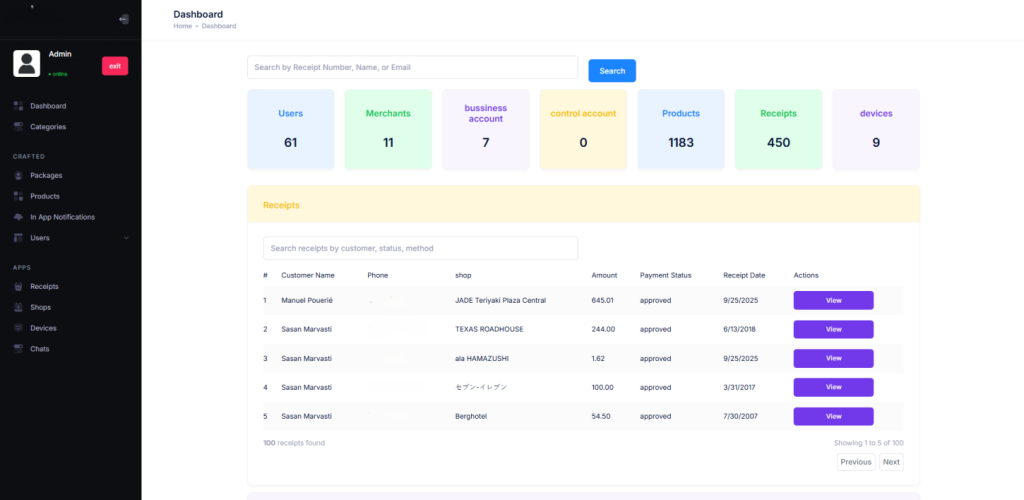Open the Products stat card
Screen dimensions: 1024x500
click(x=680, y=129)
